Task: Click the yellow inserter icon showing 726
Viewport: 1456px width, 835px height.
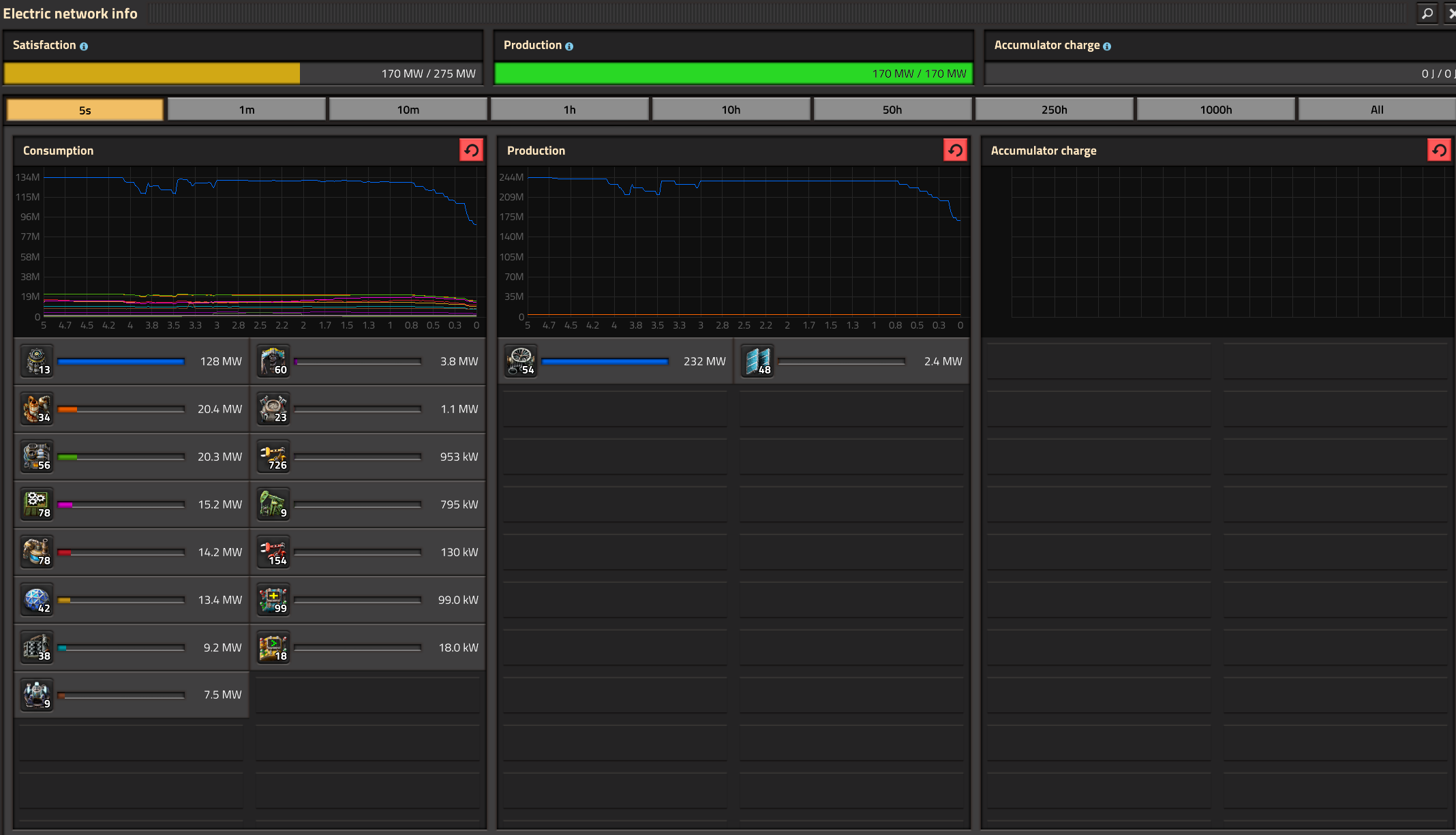Action: pos(273,457)
